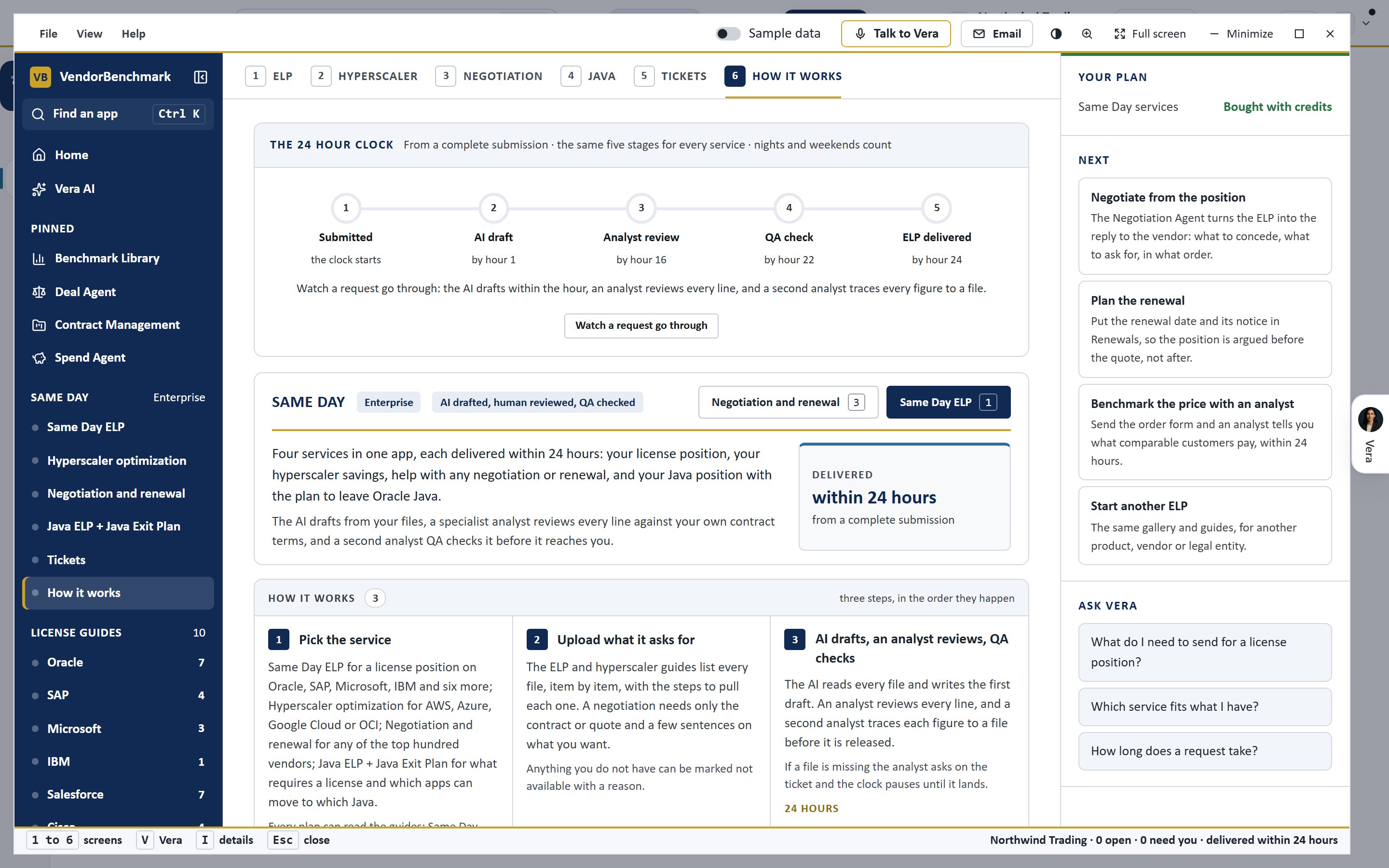1389x868 pixels.
Task: Click the Same Day ELP button
Action: click(x=948, y=403)
